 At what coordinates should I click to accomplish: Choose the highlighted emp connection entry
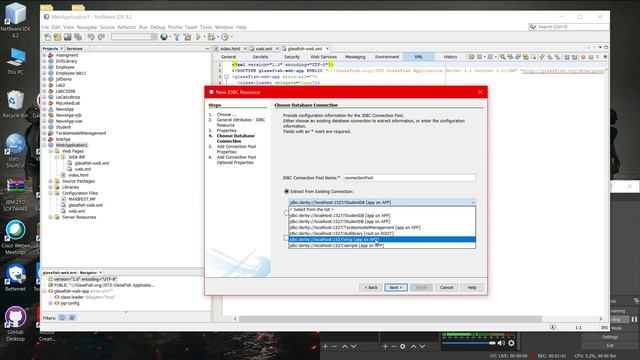coord(382,240)
